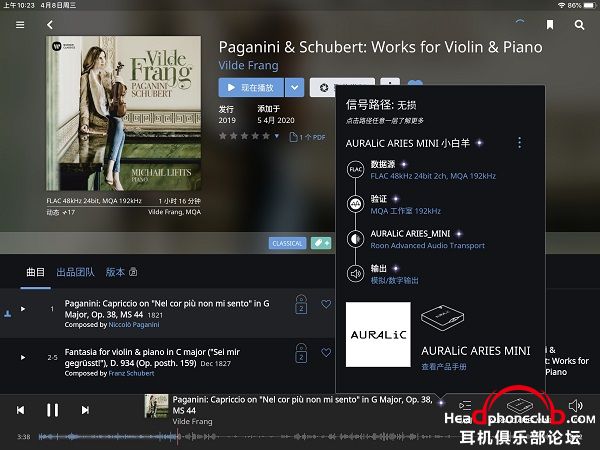Click the AURALiC ARIES_MINI transport icon
600x450 pixels.
coord(355,239)
